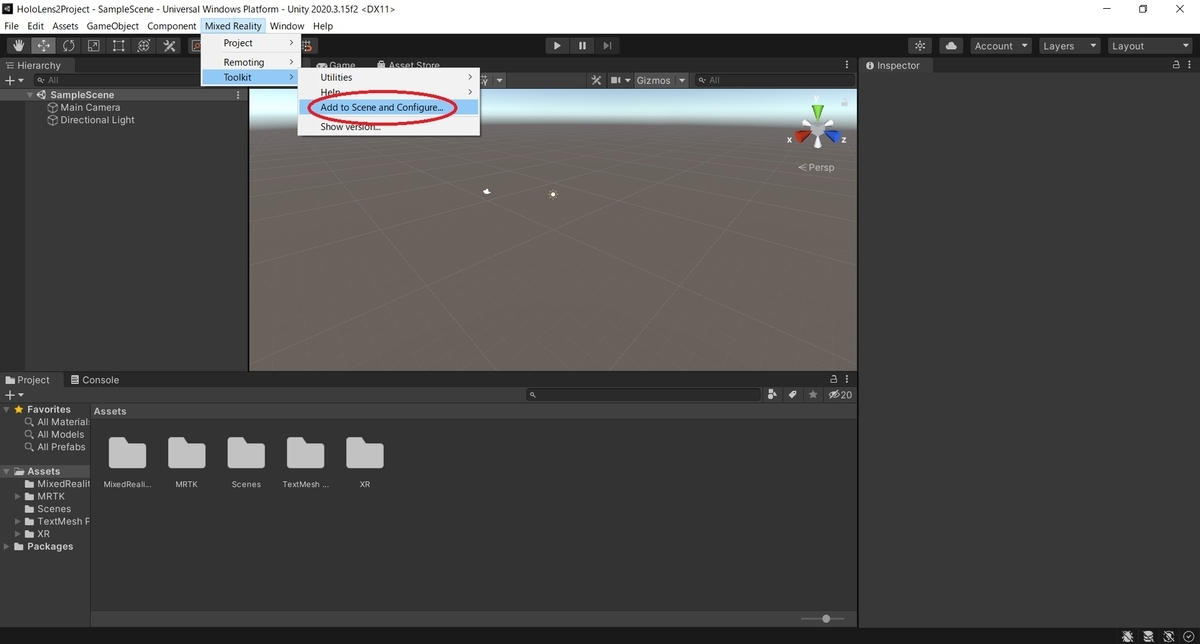
Task: Open the Account dropdown
Action: (x=1001, y=46)
